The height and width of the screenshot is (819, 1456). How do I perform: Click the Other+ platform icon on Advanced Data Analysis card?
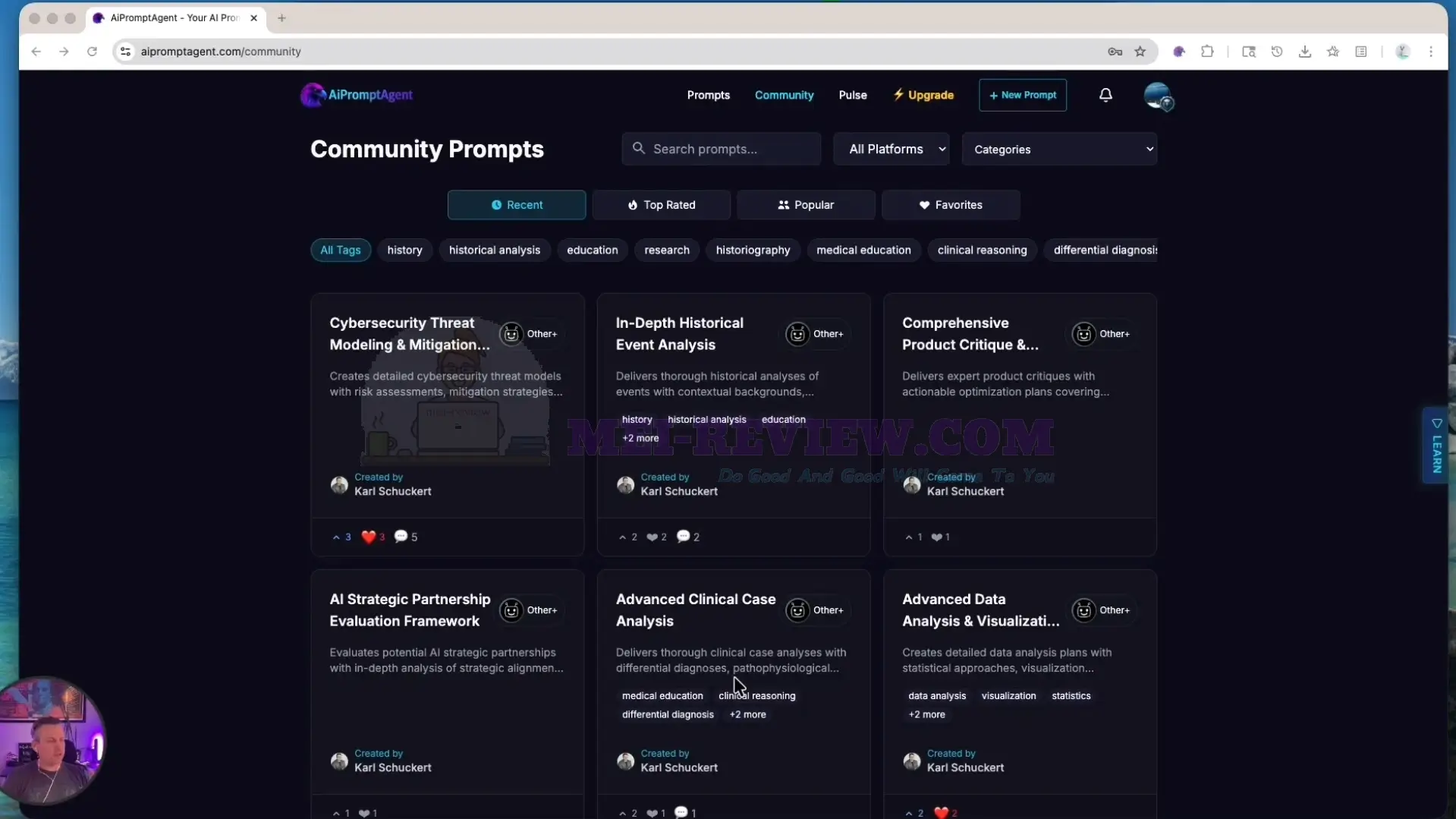point(1083,610)
